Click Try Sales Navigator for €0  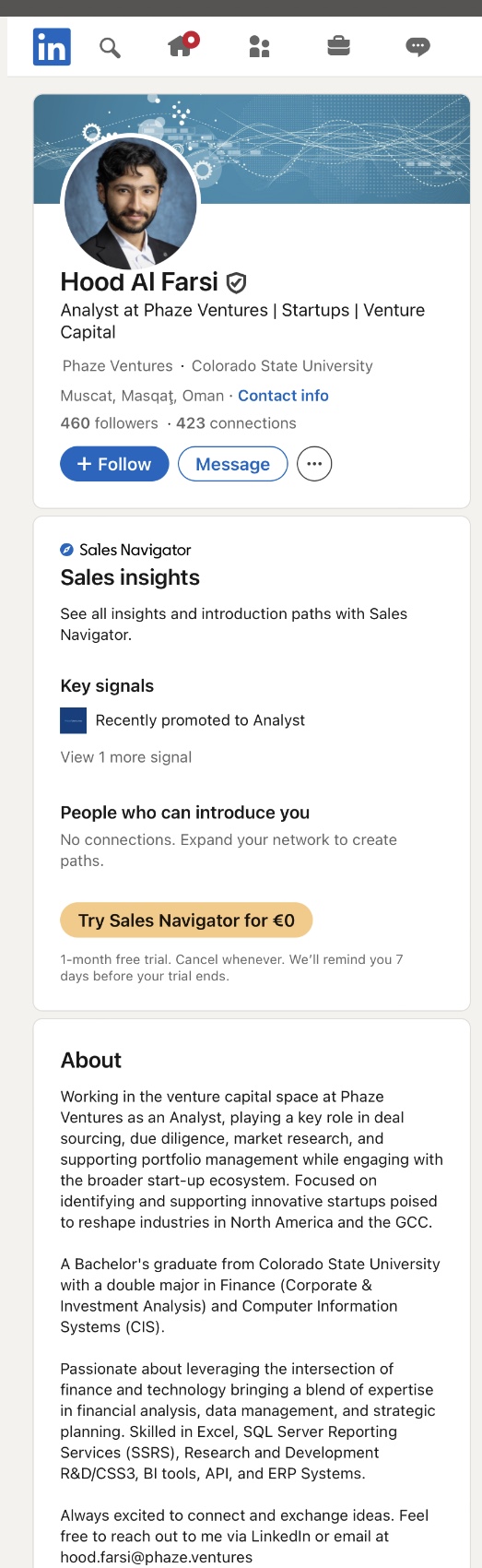tap(186, 921)
